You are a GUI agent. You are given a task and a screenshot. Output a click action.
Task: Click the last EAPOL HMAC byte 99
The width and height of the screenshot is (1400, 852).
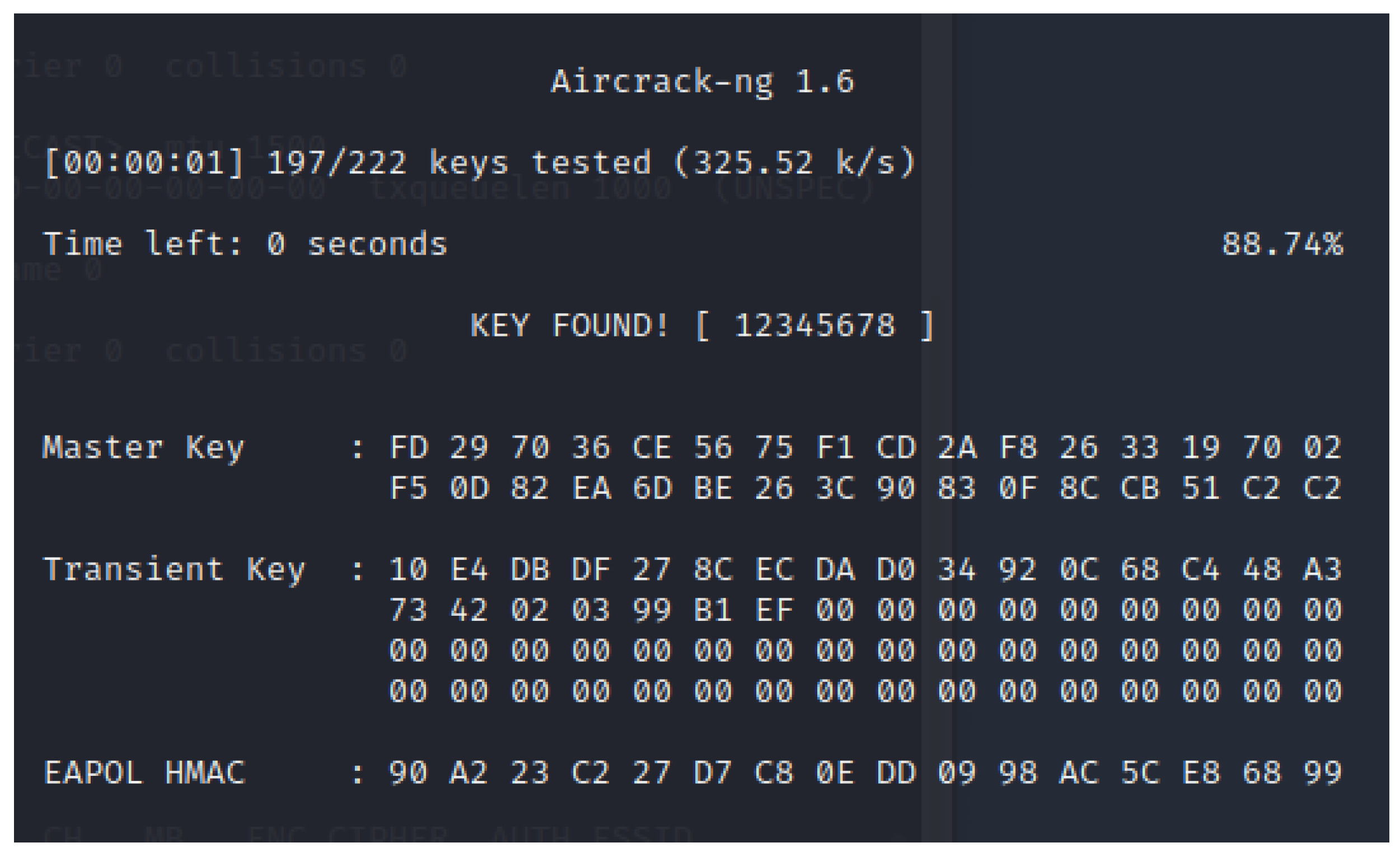pos(1322,773)
